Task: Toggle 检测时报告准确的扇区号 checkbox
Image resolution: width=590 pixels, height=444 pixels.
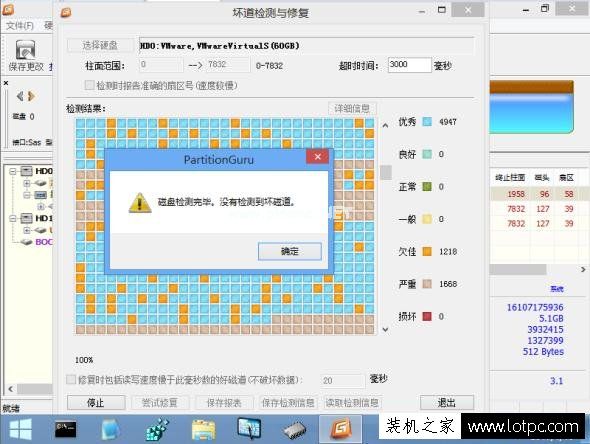Action: coord(89,85)
